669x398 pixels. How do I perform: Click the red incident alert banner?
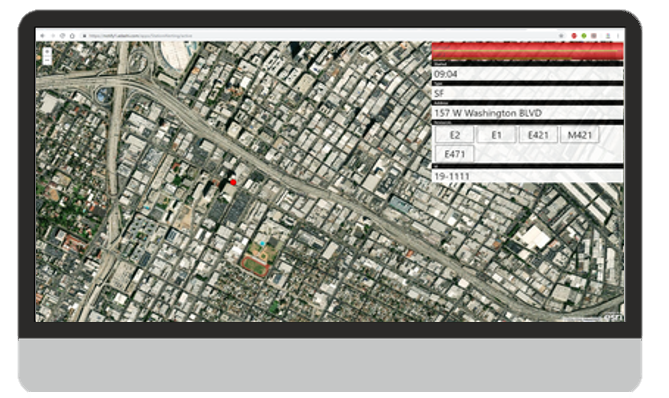tap(527, 52)
